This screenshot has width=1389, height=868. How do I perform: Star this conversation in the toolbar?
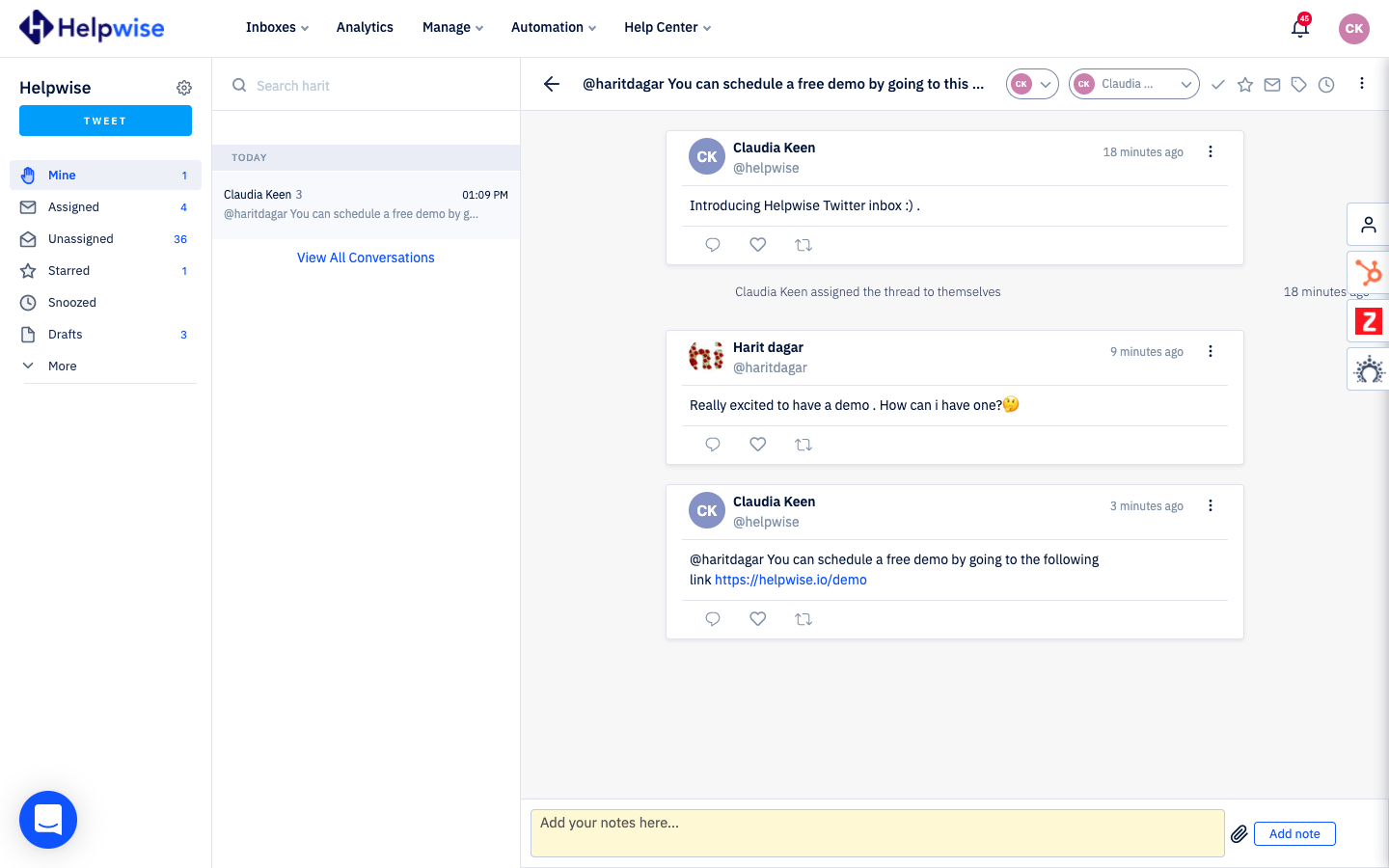(x=1244, y=84)
